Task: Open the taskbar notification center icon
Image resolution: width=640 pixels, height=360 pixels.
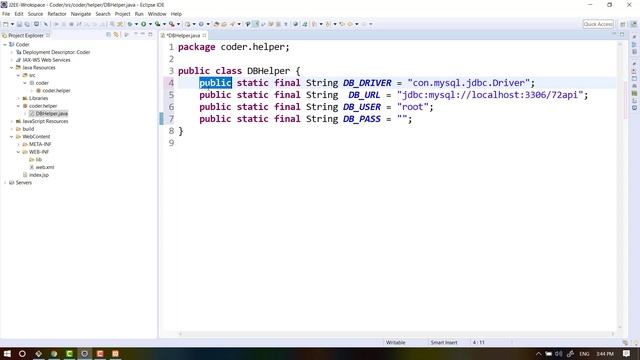Action: 627,353
